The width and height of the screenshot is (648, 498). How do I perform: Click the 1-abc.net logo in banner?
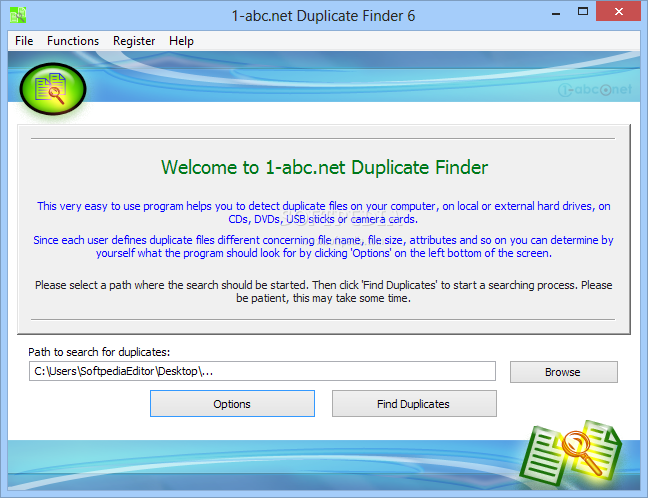[x=595, y=89]
